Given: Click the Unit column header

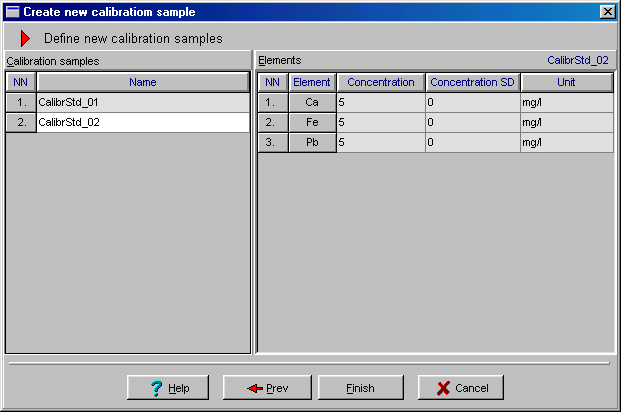Looking at the screenshot, I should coord(567,82).
